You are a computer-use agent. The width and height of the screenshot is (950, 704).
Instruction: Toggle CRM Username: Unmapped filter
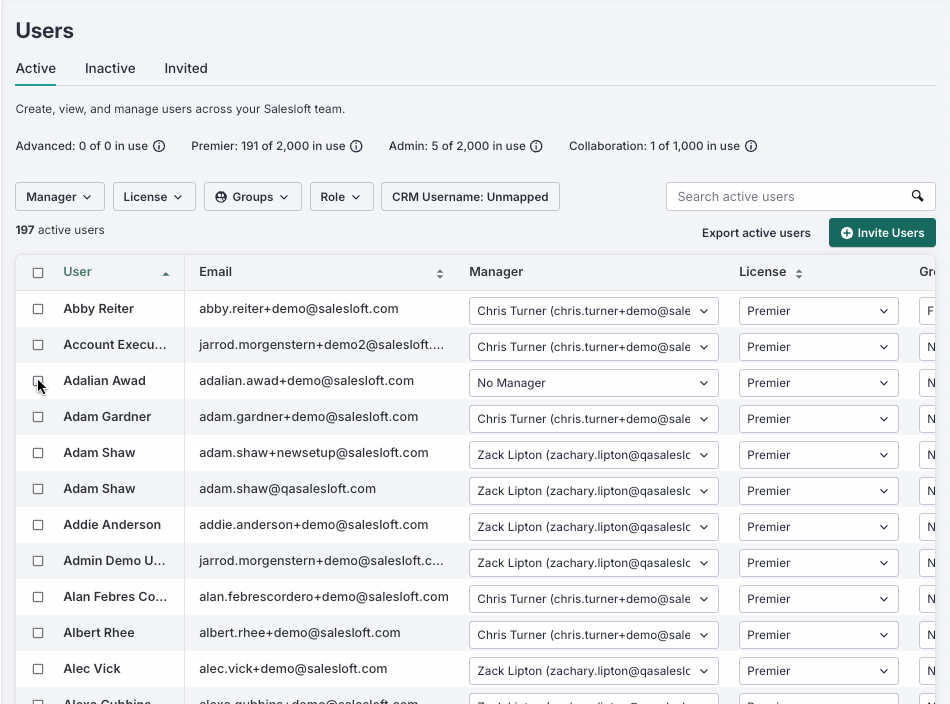pyautogui.click(x=470, y=197)
